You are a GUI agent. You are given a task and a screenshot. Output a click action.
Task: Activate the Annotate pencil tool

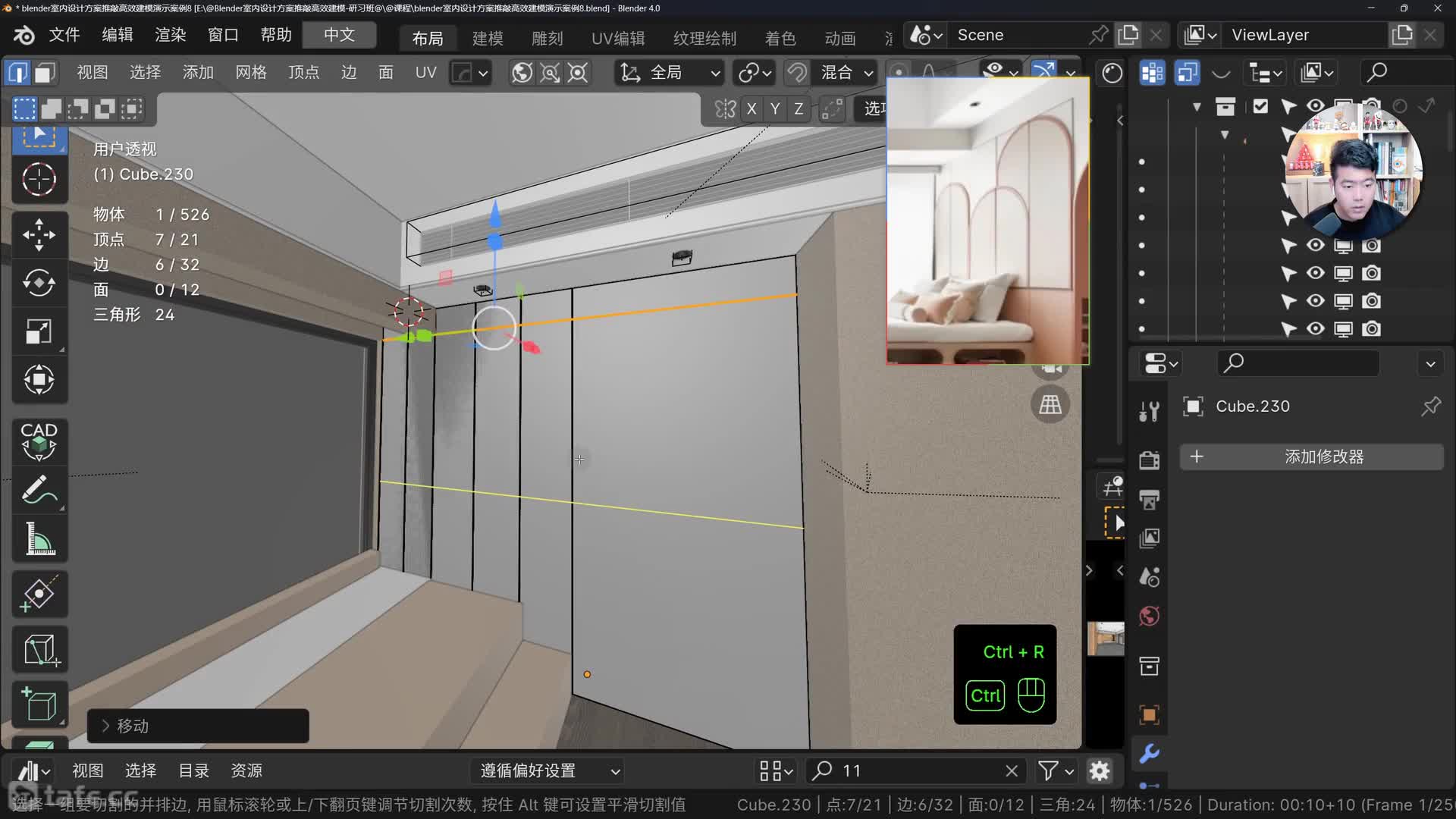click(39, 490)
